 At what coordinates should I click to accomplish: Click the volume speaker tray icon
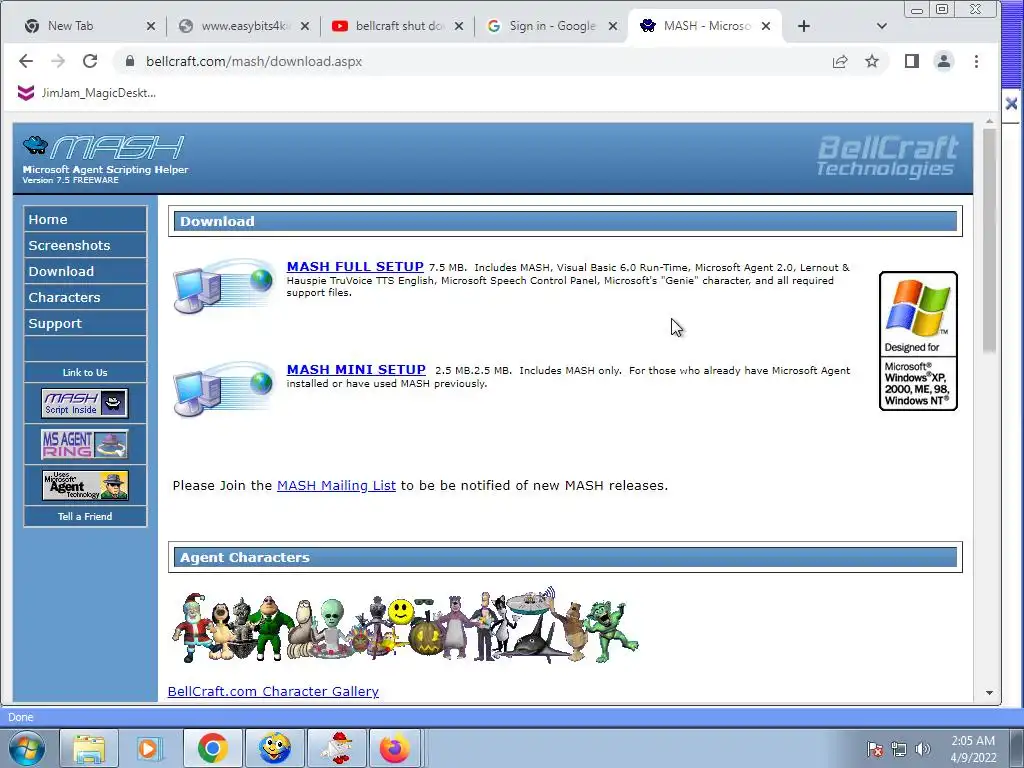point(922,749)
